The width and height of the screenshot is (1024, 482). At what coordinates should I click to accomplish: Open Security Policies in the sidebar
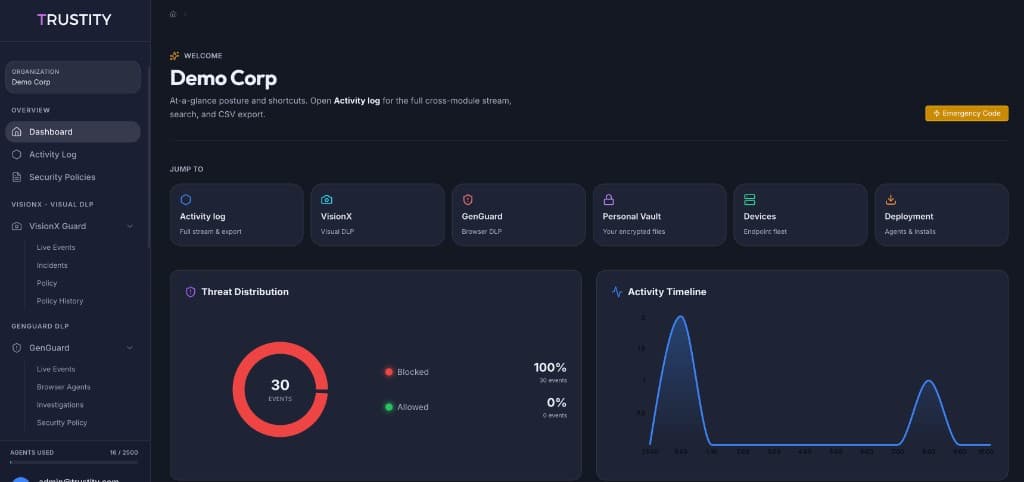pyautogui.click(x=73, y=177)
